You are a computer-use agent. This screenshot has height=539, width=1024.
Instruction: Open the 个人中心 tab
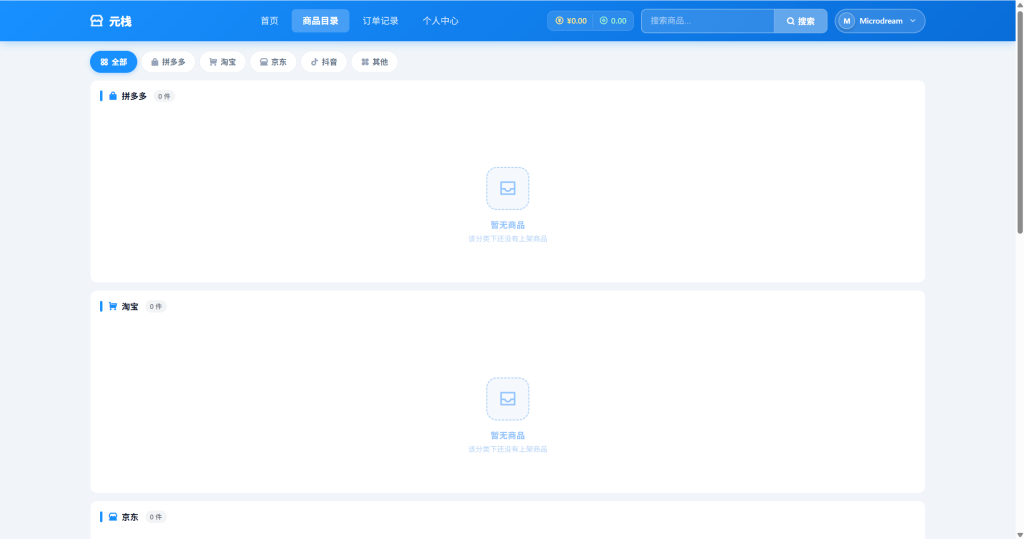[x=440, y=21]
